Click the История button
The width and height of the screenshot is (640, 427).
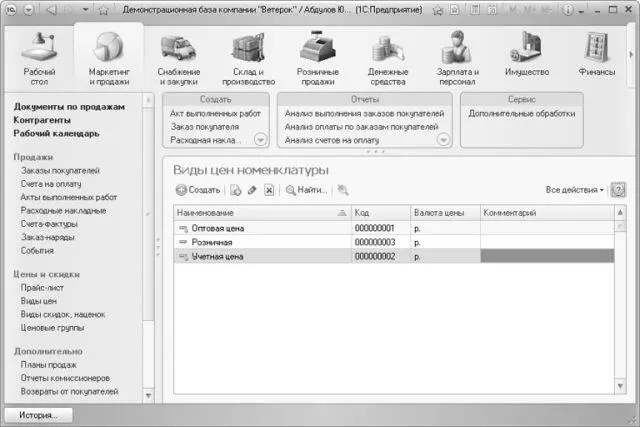click(38, 415)
